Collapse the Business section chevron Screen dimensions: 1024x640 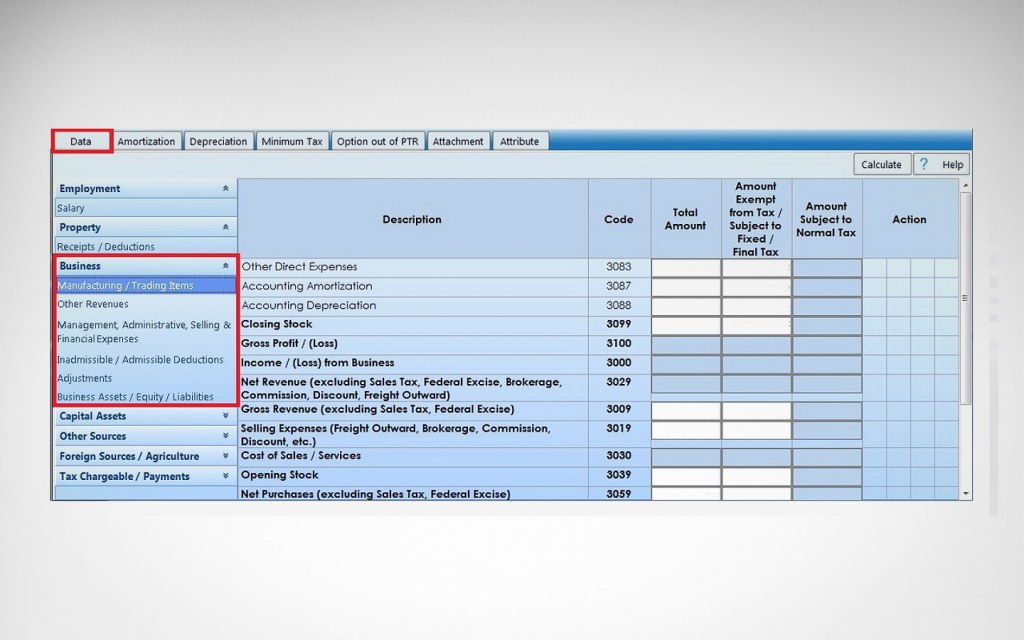[227, 266]
